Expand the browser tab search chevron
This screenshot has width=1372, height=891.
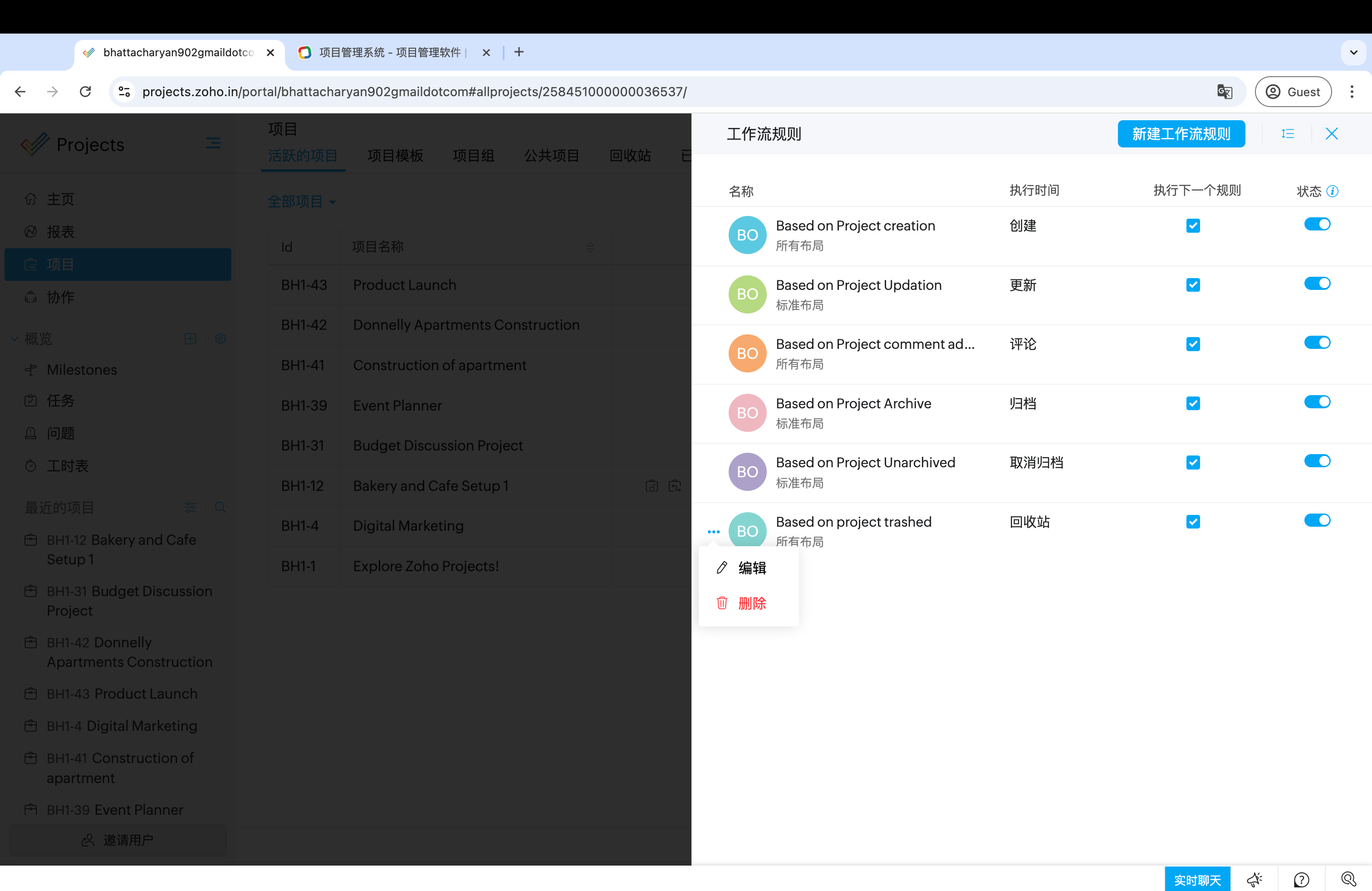coord(1353,53)
